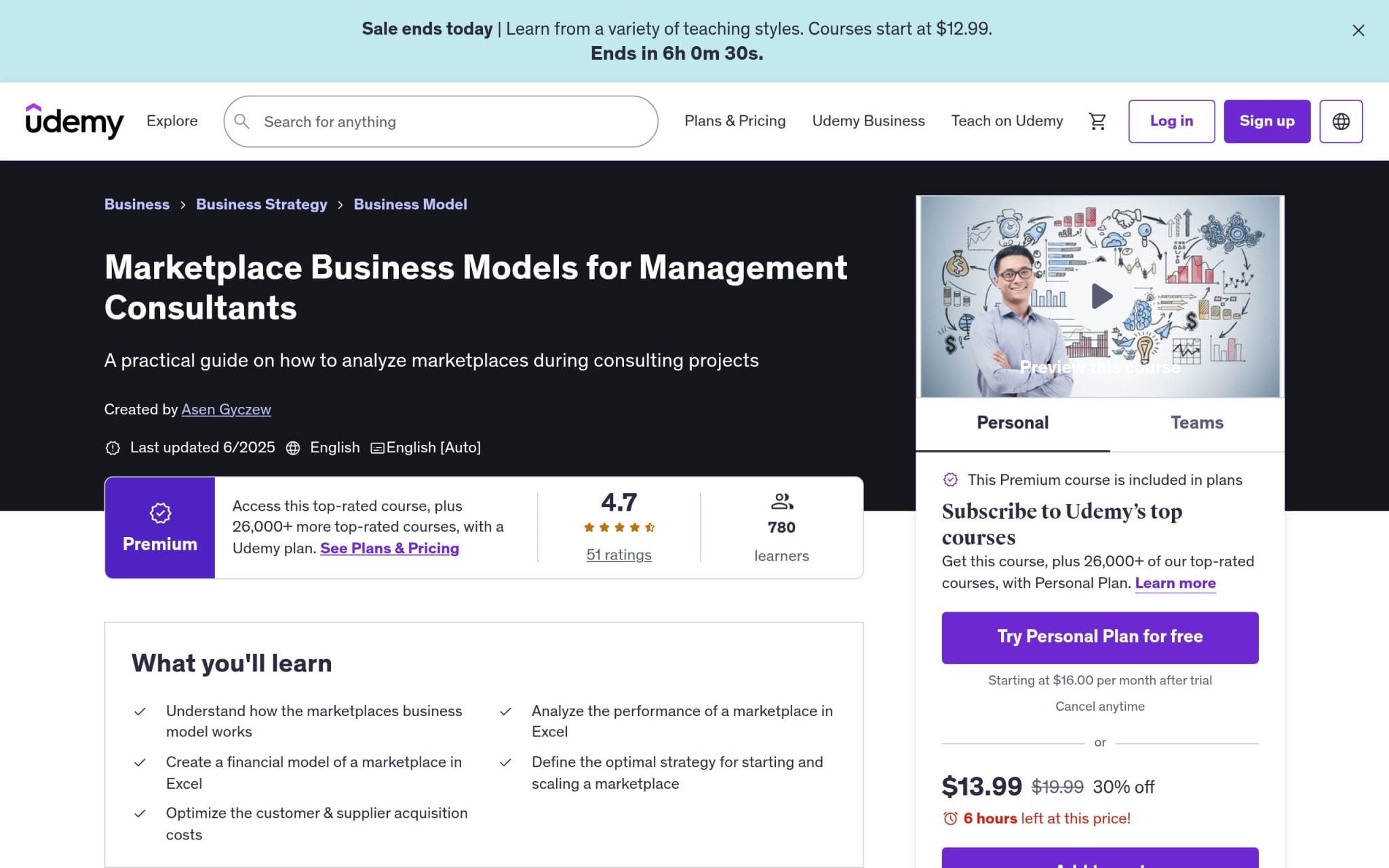The image size is (1389, 868).
Task: Open the Business Strategy breadcrumb
Action: pyautogui.click(x=262, y=204)
